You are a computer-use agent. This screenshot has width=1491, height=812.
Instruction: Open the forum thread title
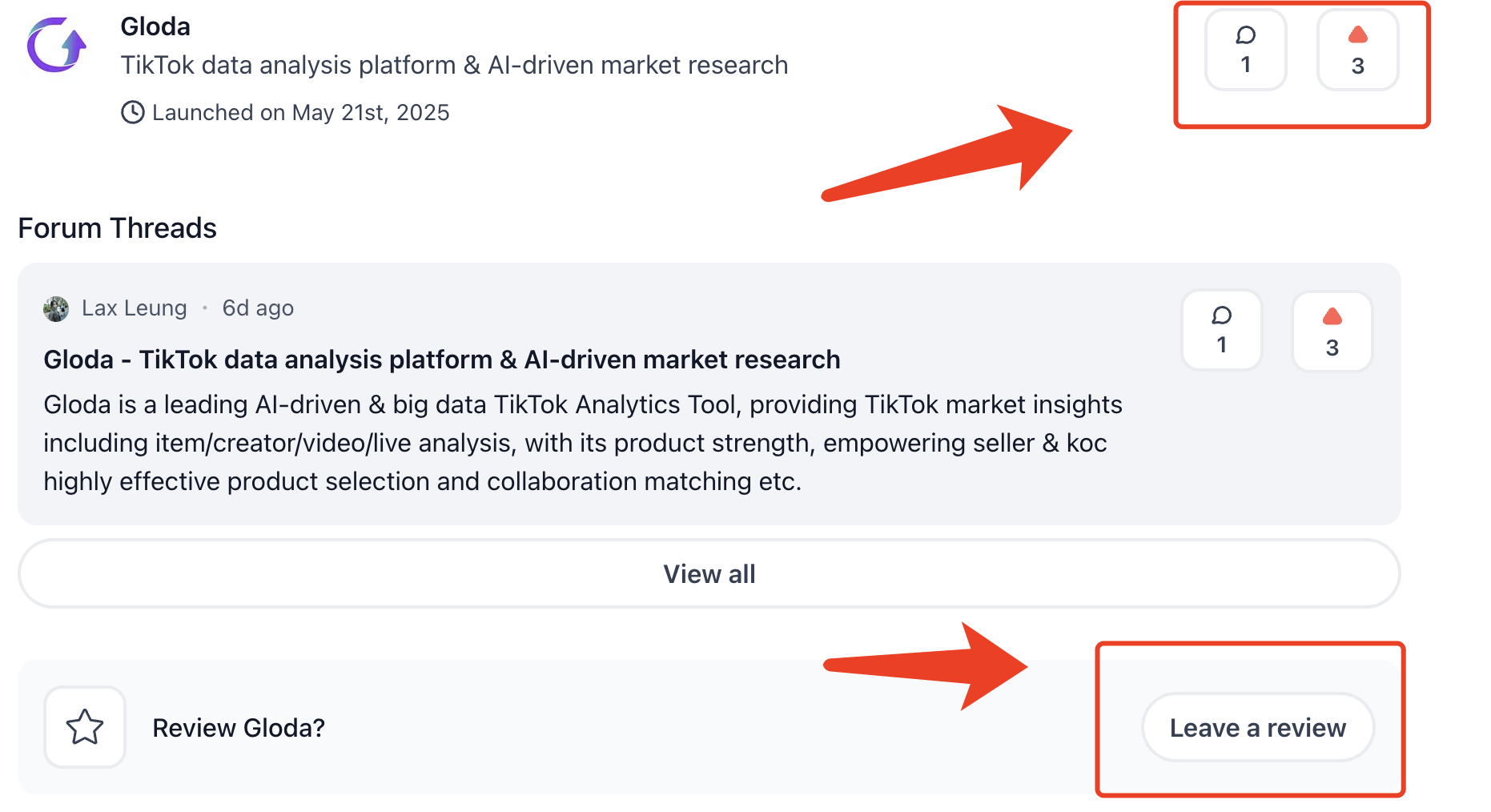(x=442, y=360)
